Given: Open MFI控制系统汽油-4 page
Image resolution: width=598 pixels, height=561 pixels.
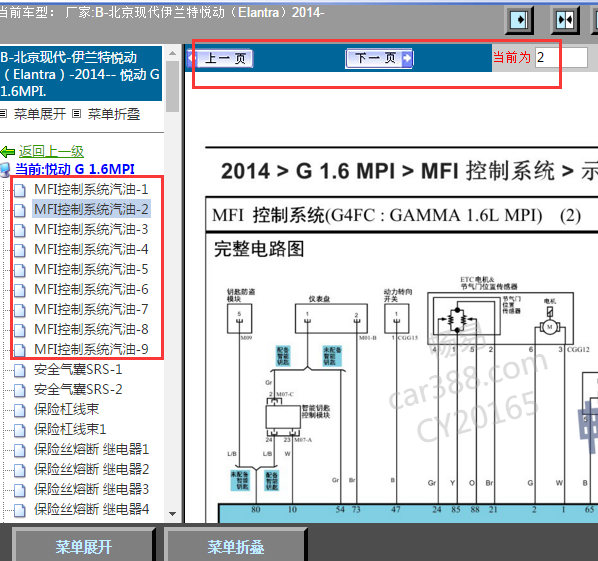Looking at the screenshot, I should click(x=91, y=249).
